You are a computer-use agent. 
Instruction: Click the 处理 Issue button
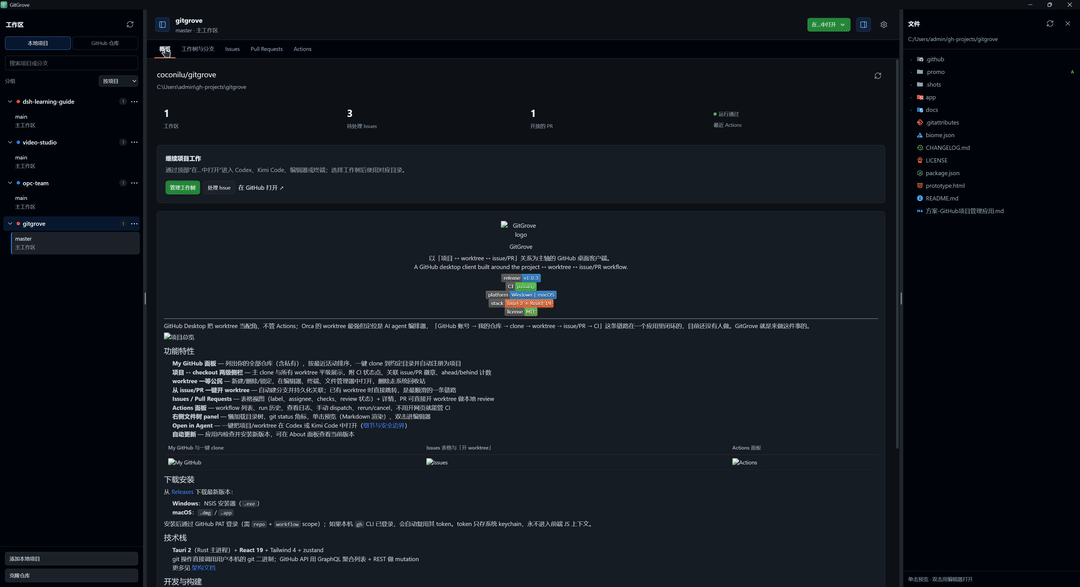pyautogui.click(x=219, y=187)
